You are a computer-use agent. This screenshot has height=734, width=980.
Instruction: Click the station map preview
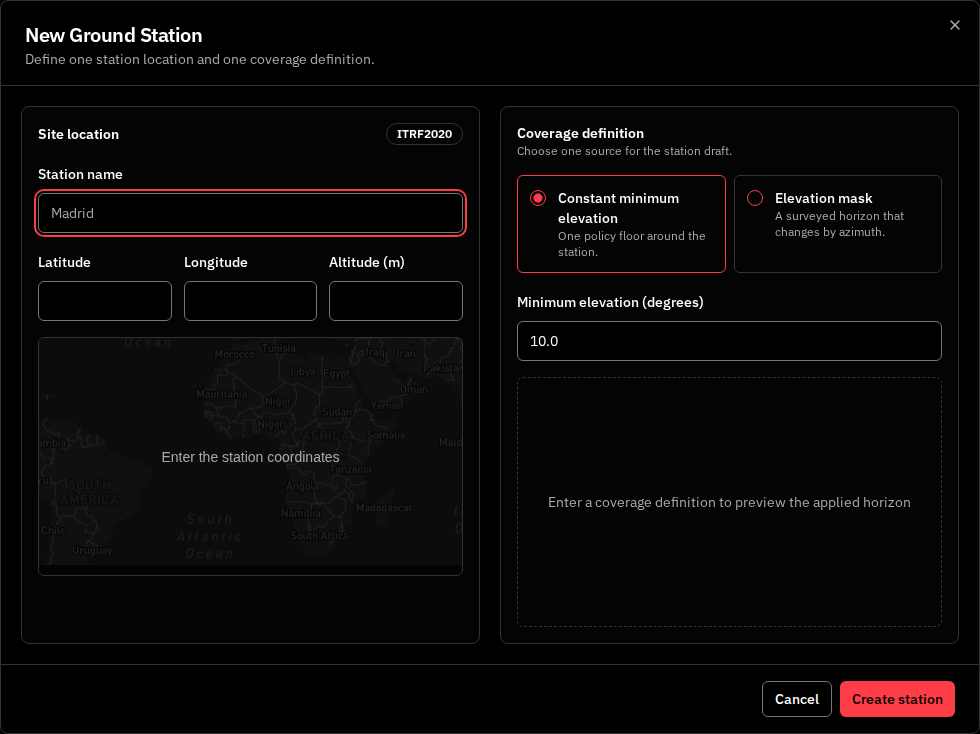[250, 456]
